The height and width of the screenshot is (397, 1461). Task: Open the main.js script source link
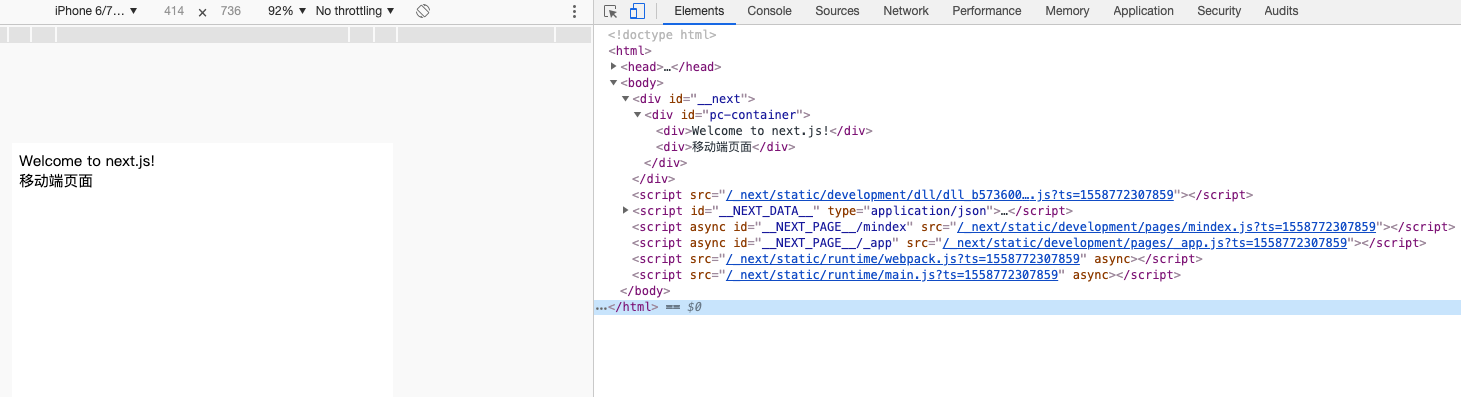click(x=892, y=275)
